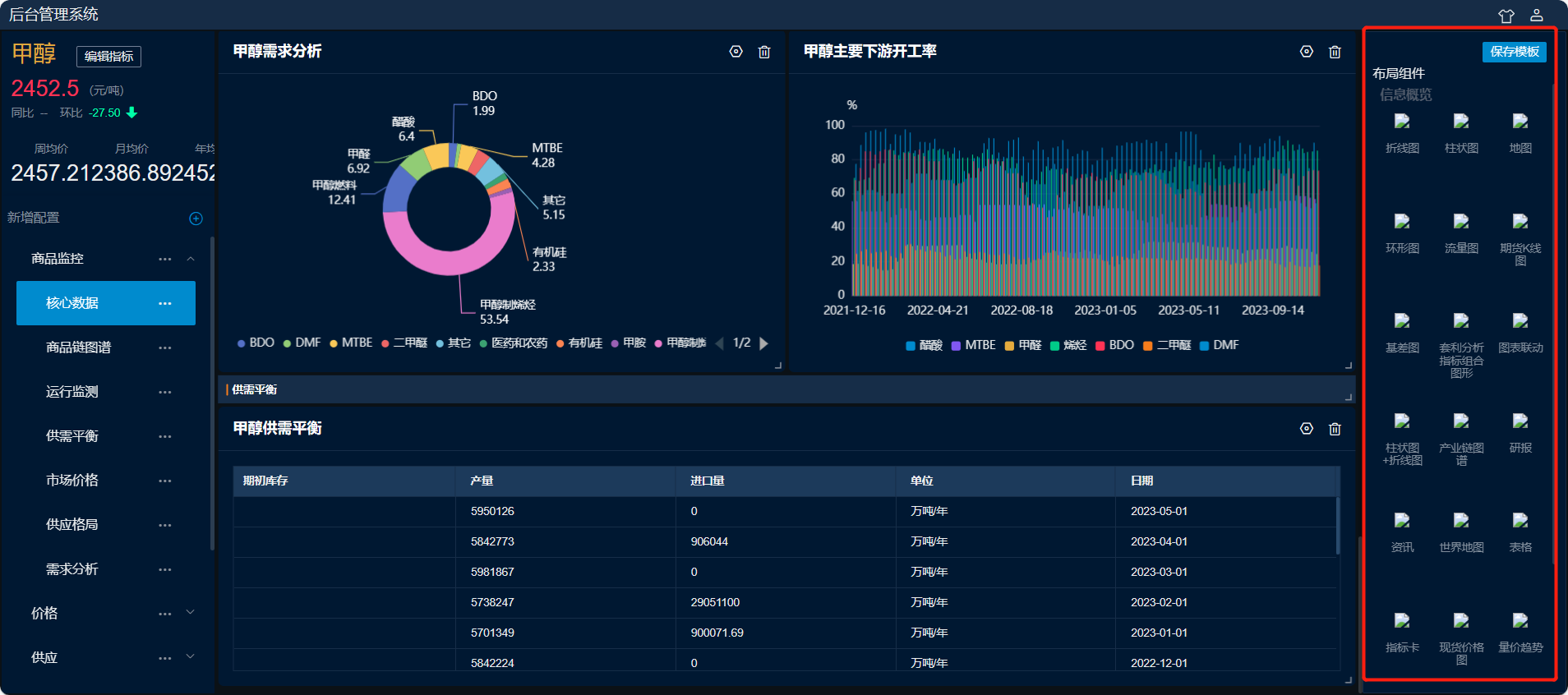Expand the 价格 menu group

point(191,613)
